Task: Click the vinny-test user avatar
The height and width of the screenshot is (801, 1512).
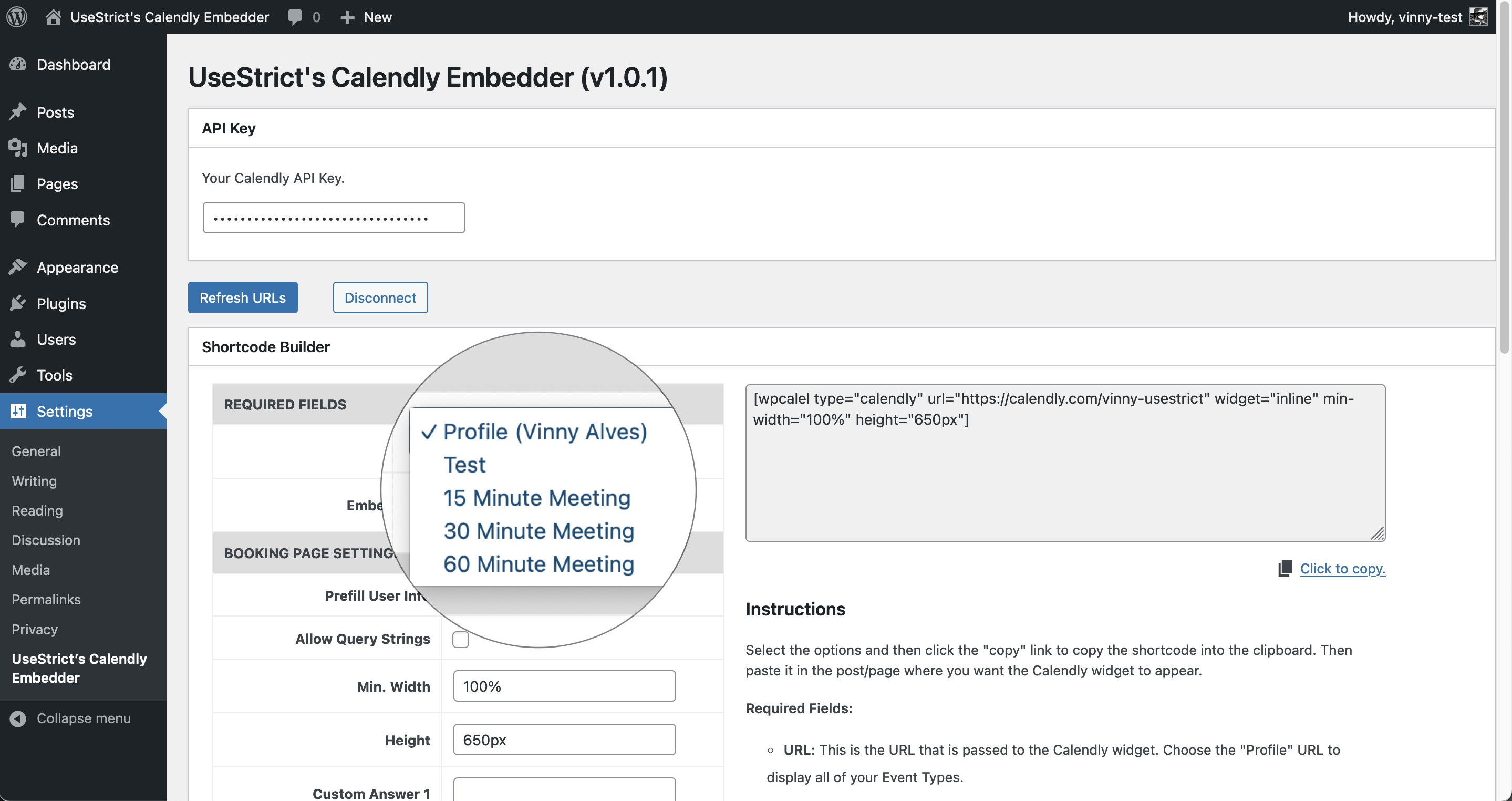Action: (x=1478, y=16)
